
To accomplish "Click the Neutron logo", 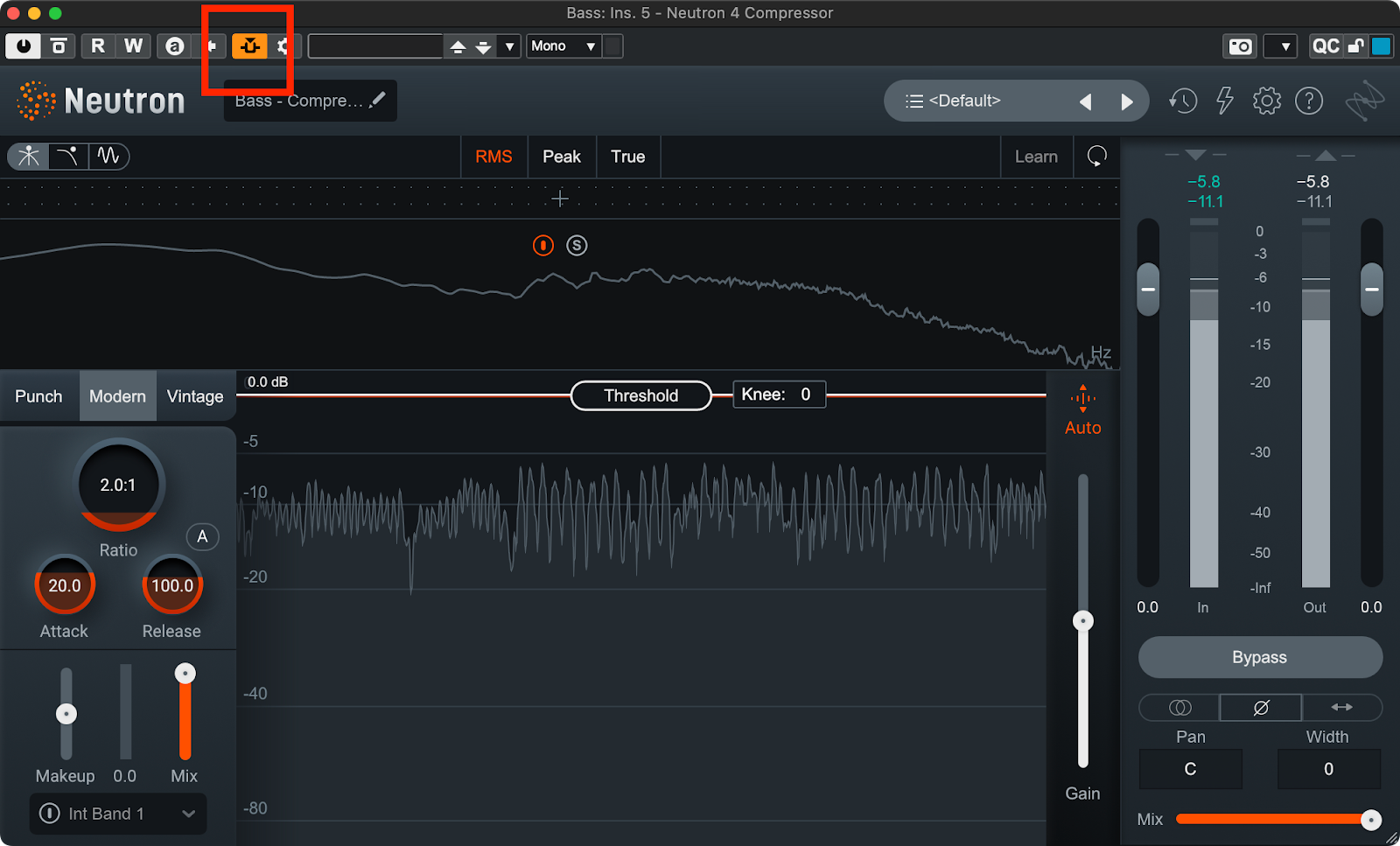I will tap(101, 101).
